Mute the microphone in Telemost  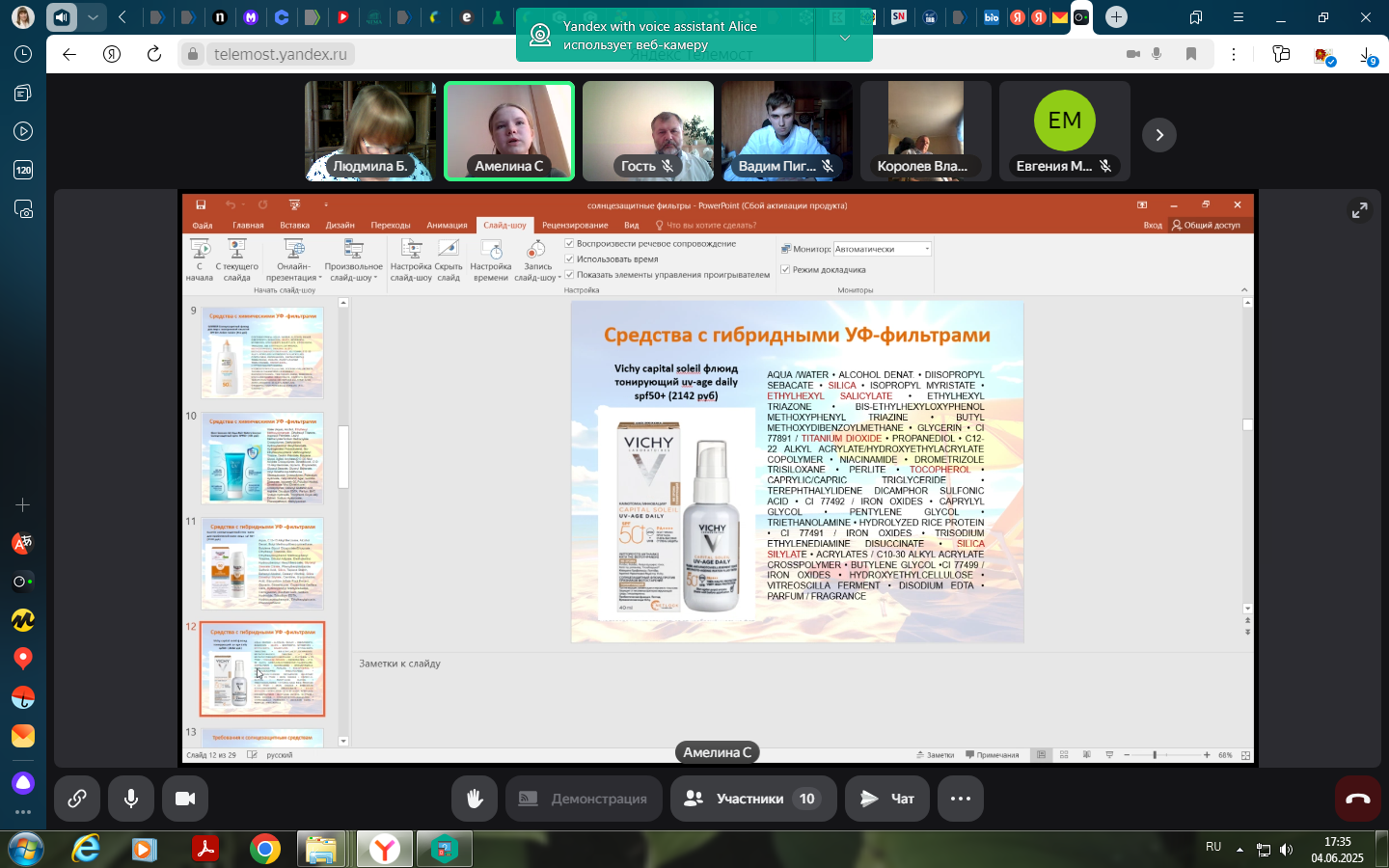point(131,799)
